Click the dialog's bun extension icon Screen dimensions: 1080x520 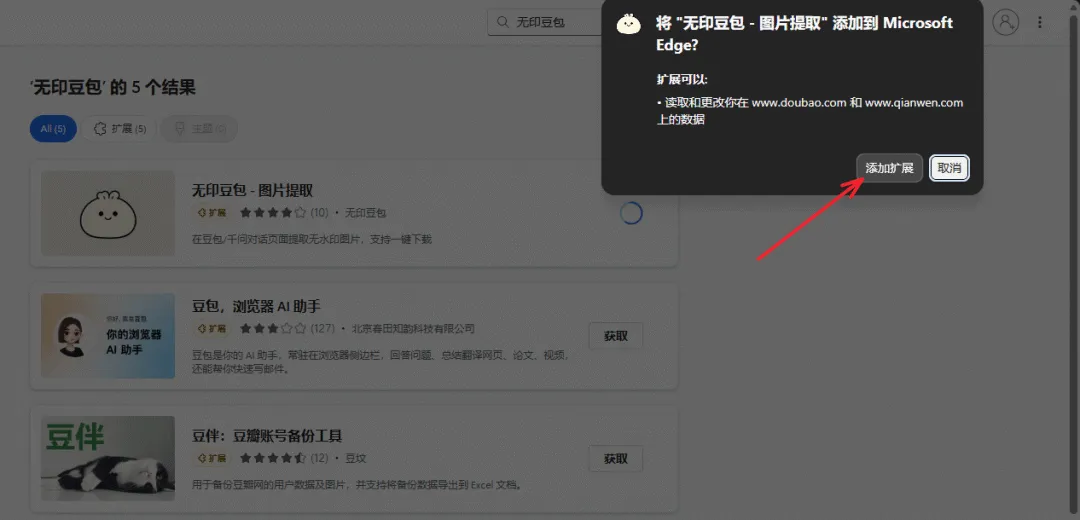[x=628, y=25]
